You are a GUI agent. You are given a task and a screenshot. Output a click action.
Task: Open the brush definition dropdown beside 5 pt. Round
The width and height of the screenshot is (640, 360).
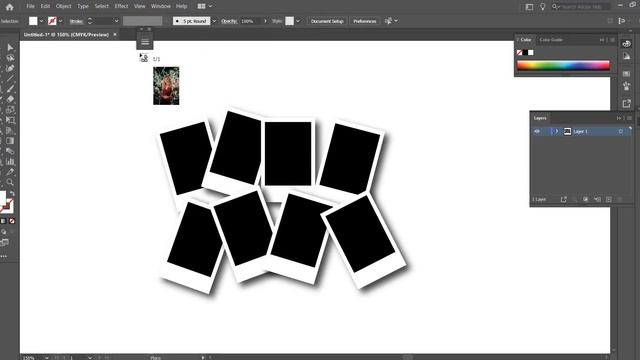tap(214, 21)
